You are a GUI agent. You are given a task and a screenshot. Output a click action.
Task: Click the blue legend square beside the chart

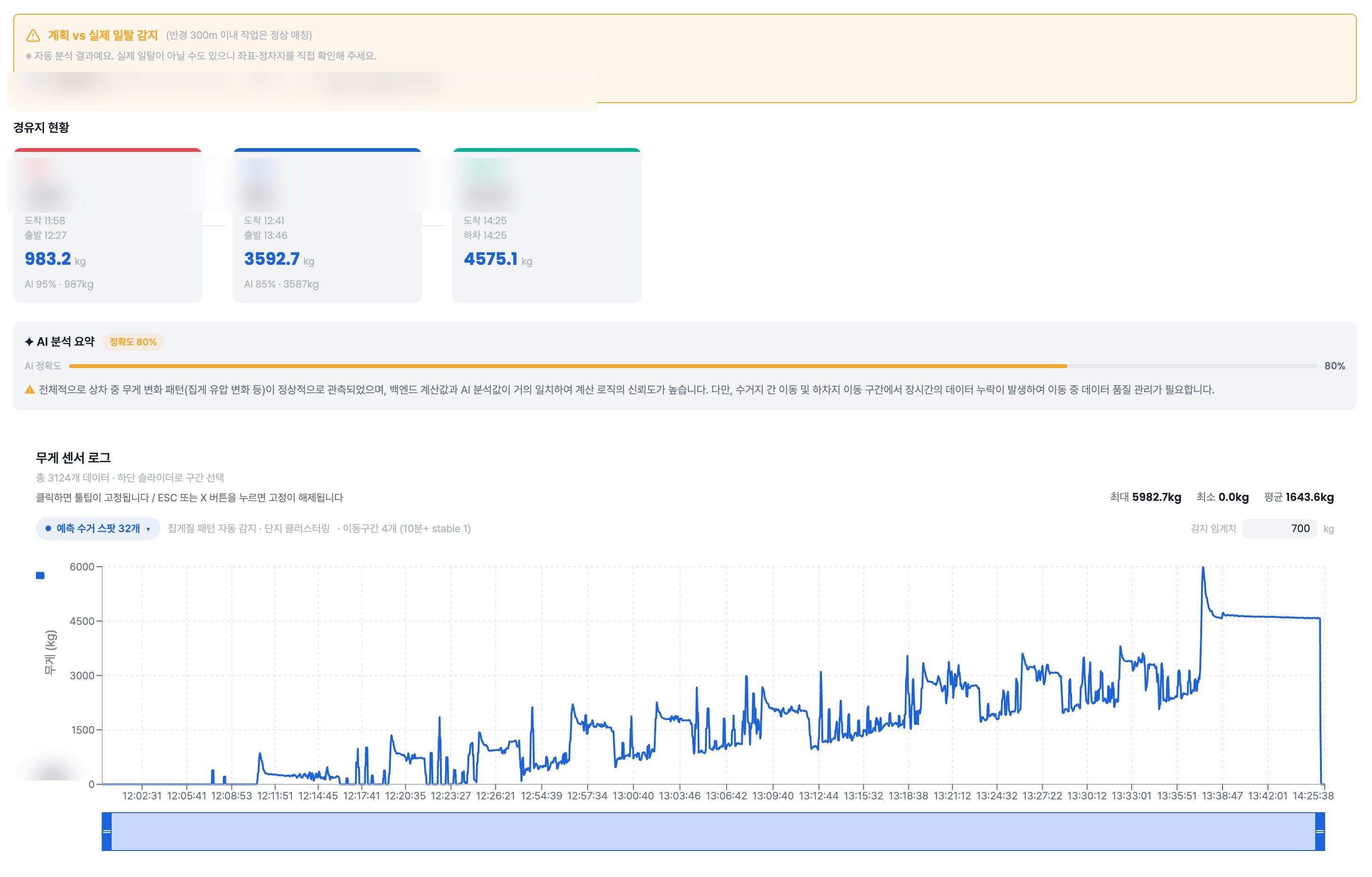click(x=40, y=576)
